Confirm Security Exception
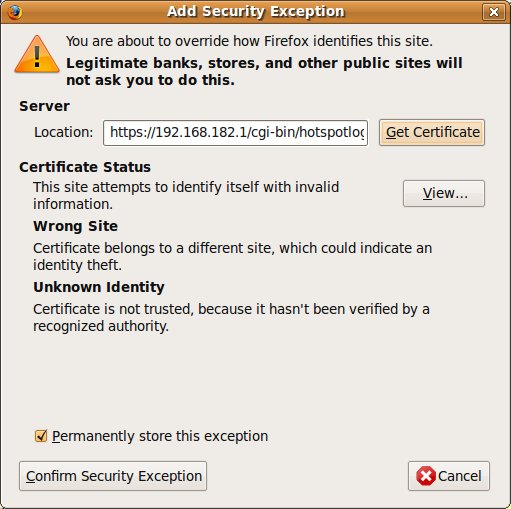The image size is (511, 509). tap(113, 476)
